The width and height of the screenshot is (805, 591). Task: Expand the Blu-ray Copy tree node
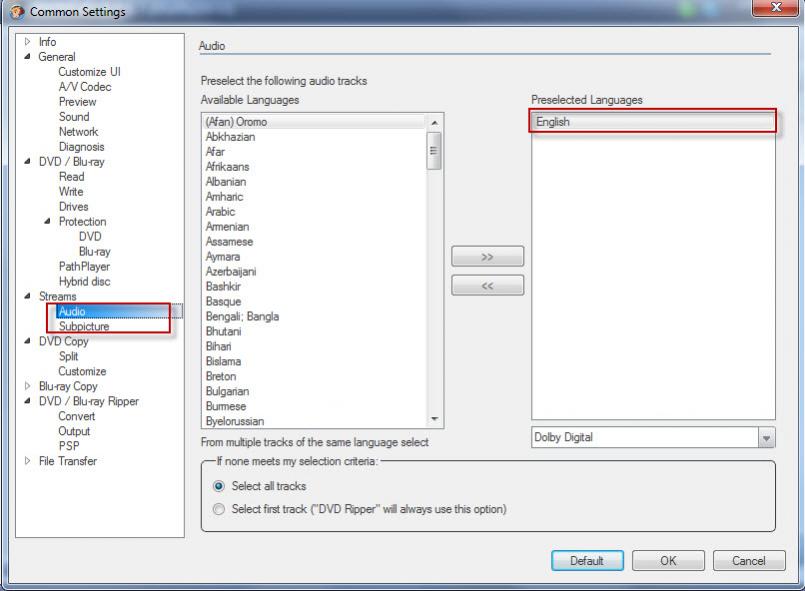28,386
